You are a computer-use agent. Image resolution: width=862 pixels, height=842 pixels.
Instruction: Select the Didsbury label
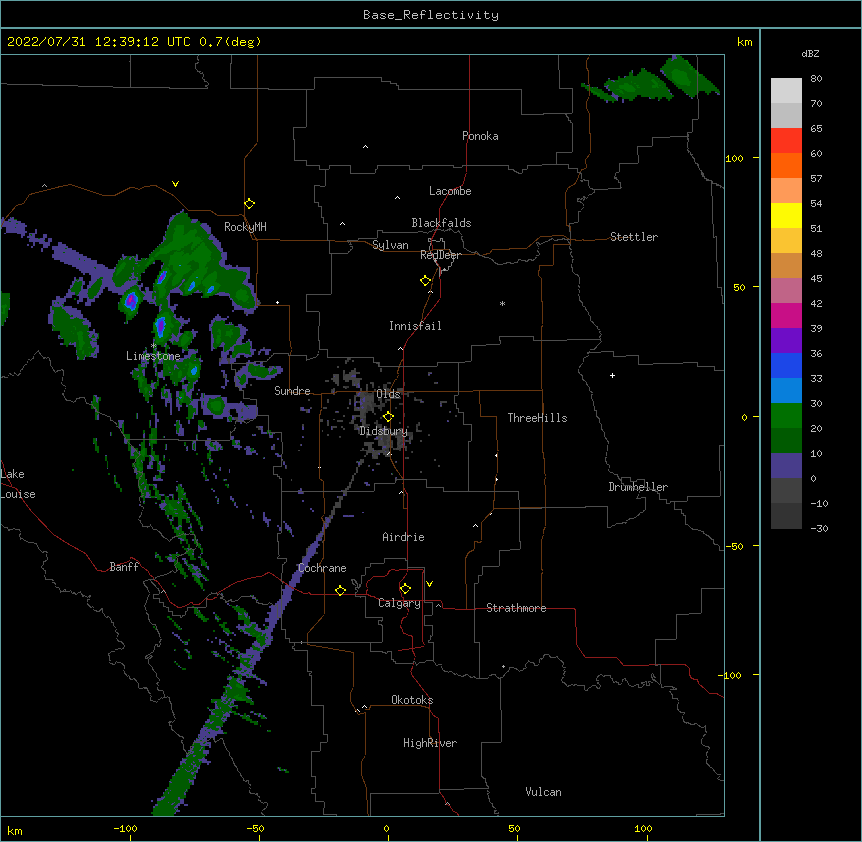tap(384, 431)
